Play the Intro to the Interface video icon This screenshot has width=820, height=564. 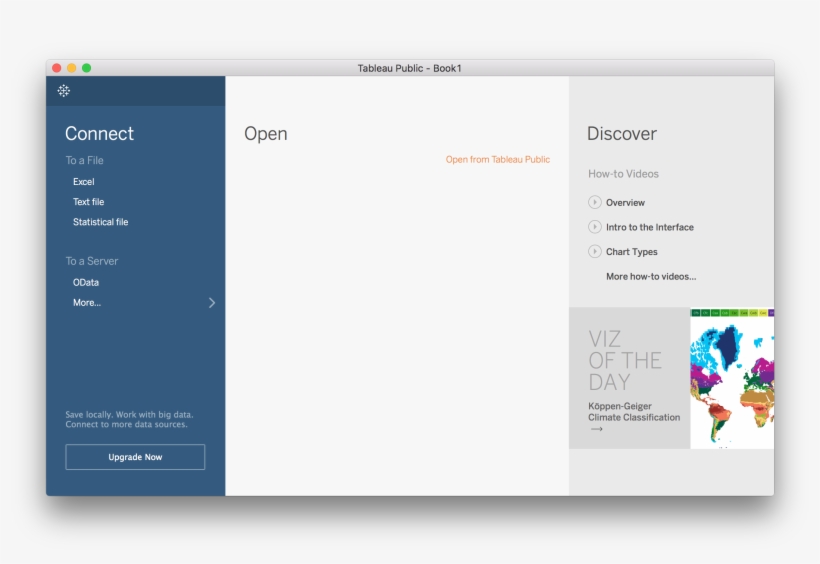(x=595, y=227)
